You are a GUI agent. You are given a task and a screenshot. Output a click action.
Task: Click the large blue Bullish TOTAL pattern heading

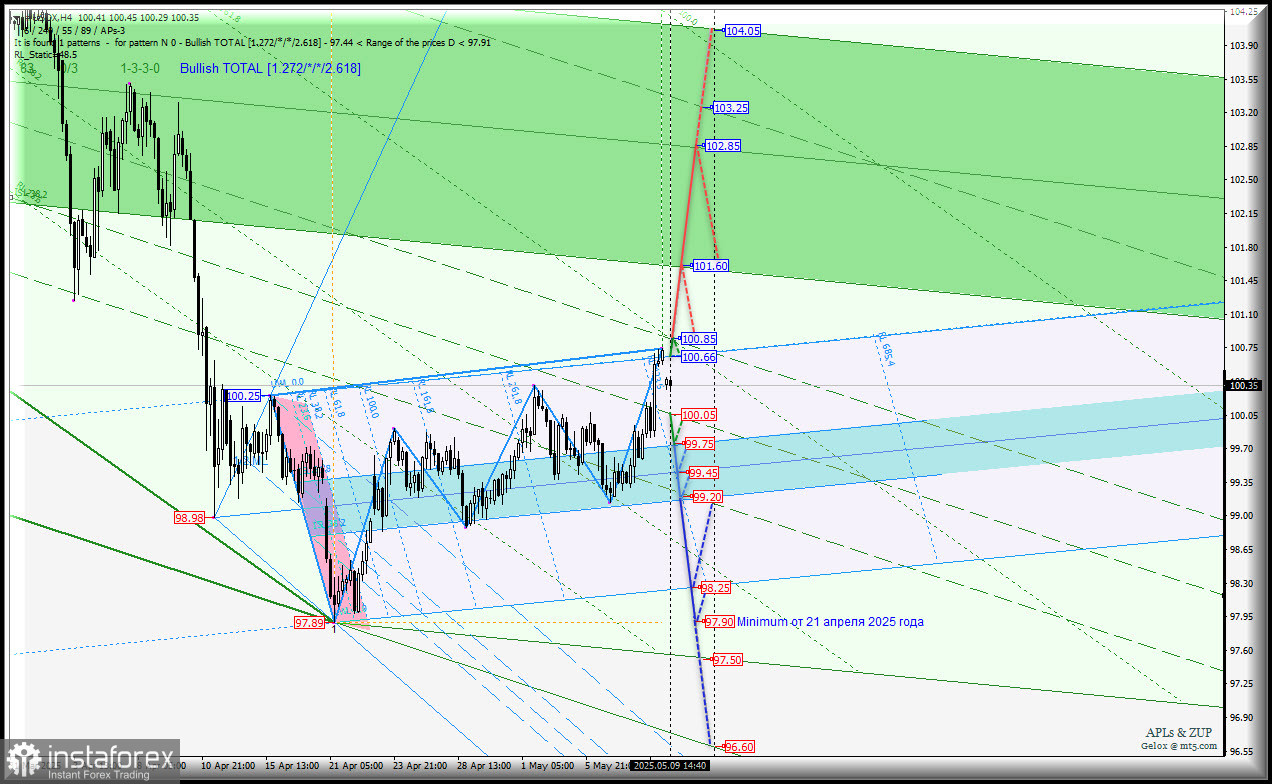coord(271,68)
